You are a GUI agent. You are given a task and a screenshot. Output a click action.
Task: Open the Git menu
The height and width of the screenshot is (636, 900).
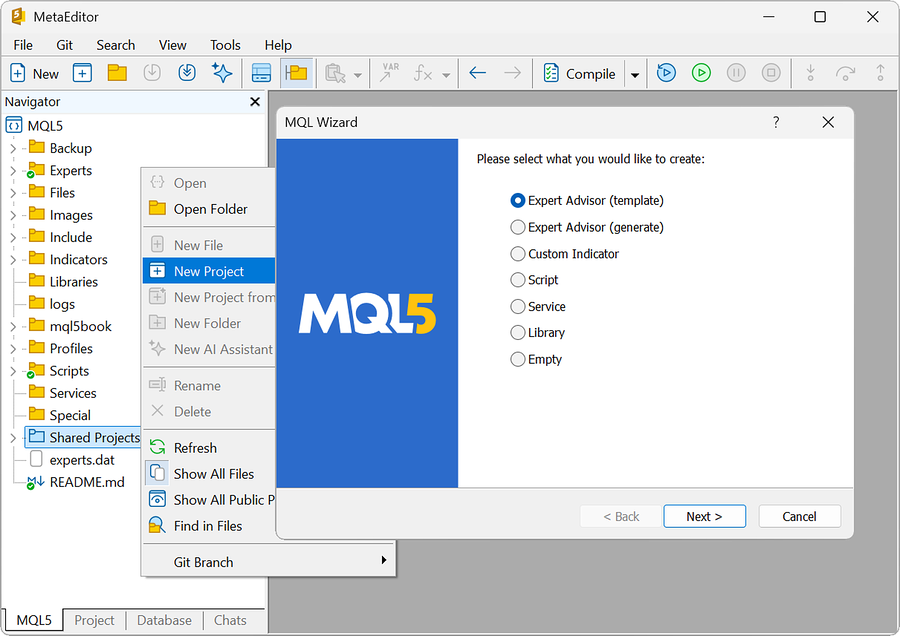coord(64,45)
